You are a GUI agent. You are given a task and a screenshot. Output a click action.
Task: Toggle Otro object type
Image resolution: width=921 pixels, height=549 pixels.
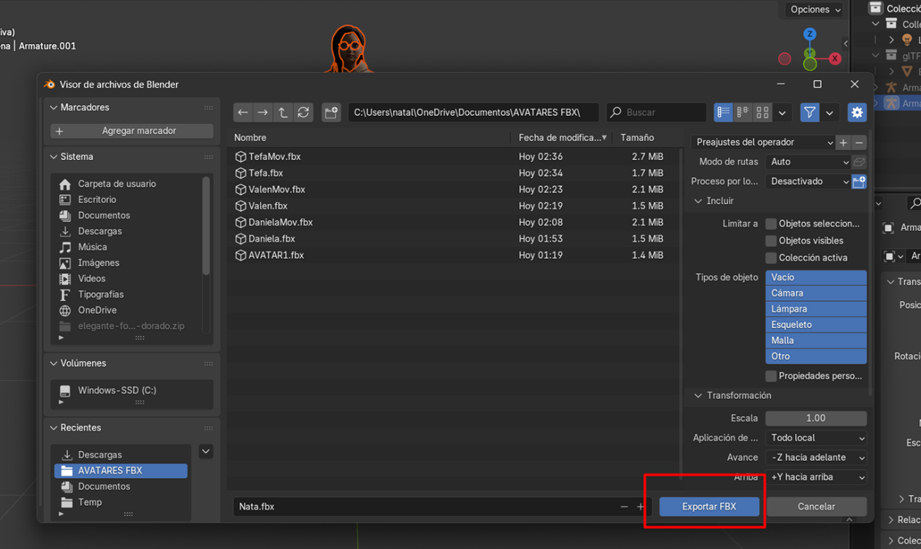coord(816,356)
